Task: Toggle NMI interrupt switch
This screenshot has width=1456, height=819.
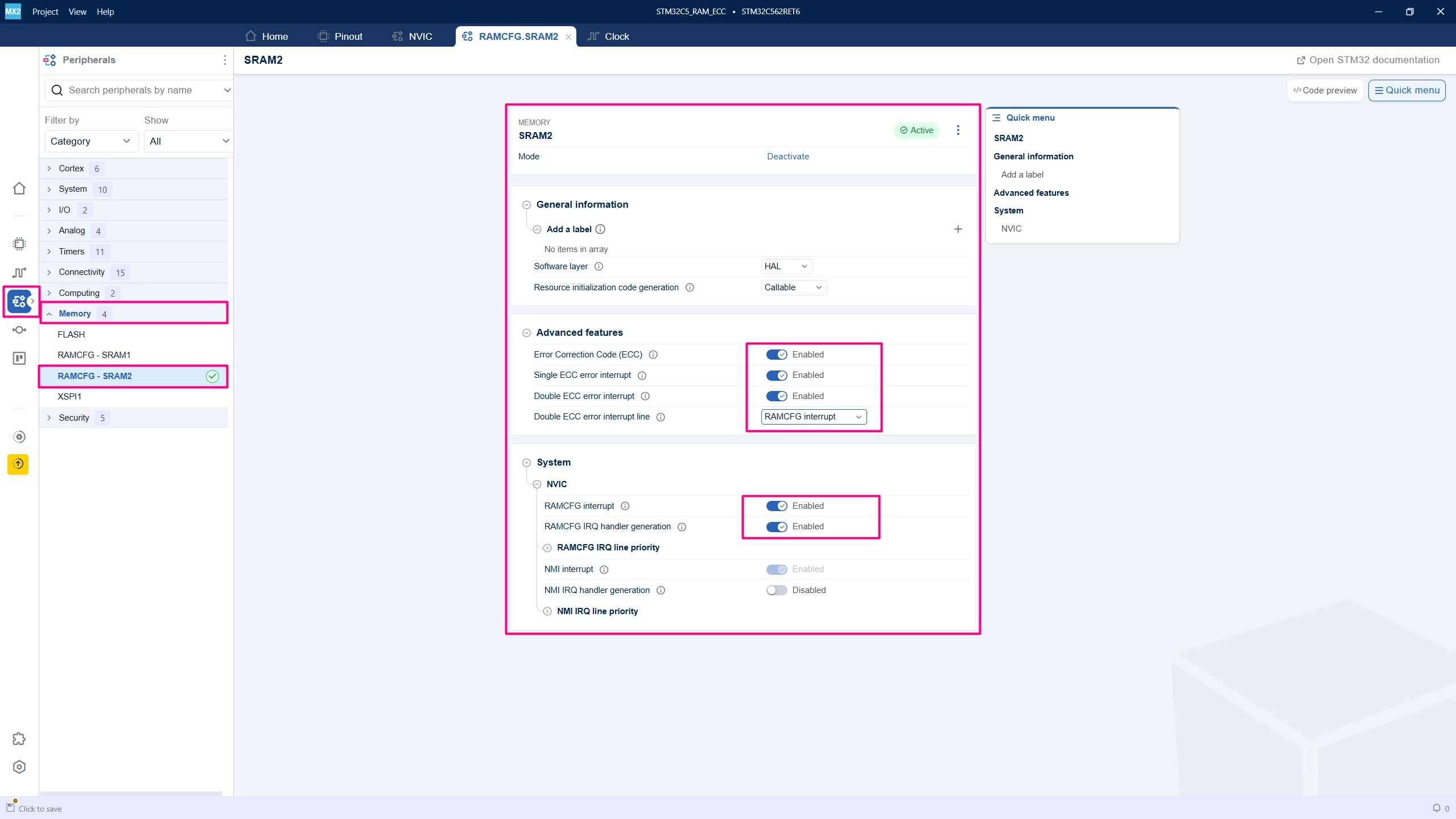Action: point(777,570)
